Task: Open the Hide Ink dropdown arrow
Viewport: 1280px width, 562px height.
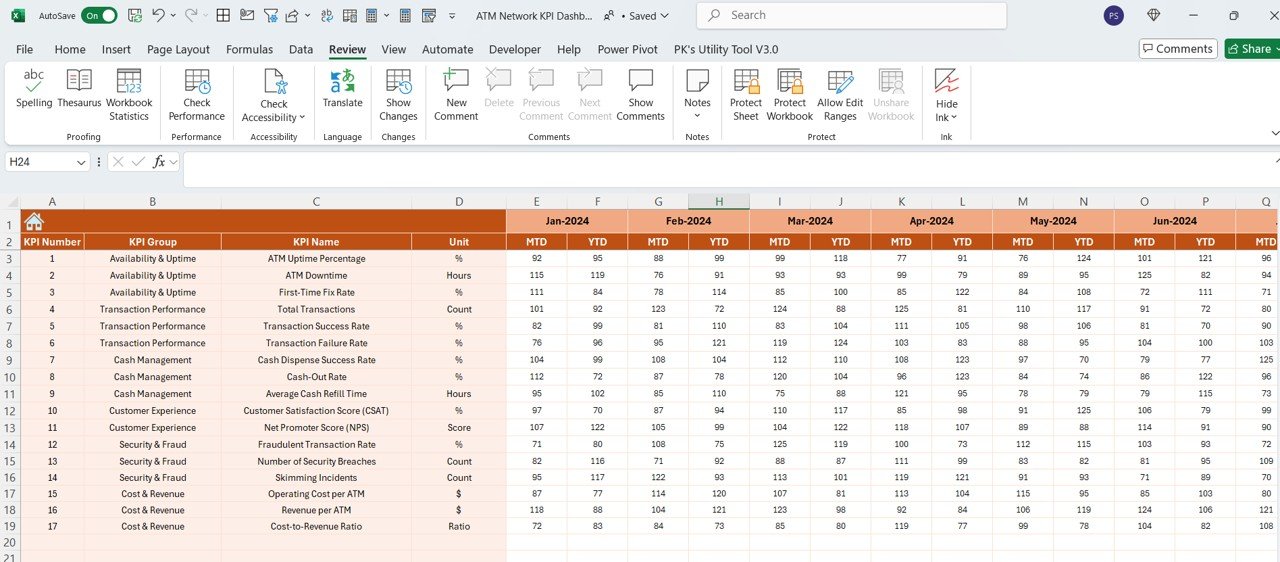Action: pos(955,118)
